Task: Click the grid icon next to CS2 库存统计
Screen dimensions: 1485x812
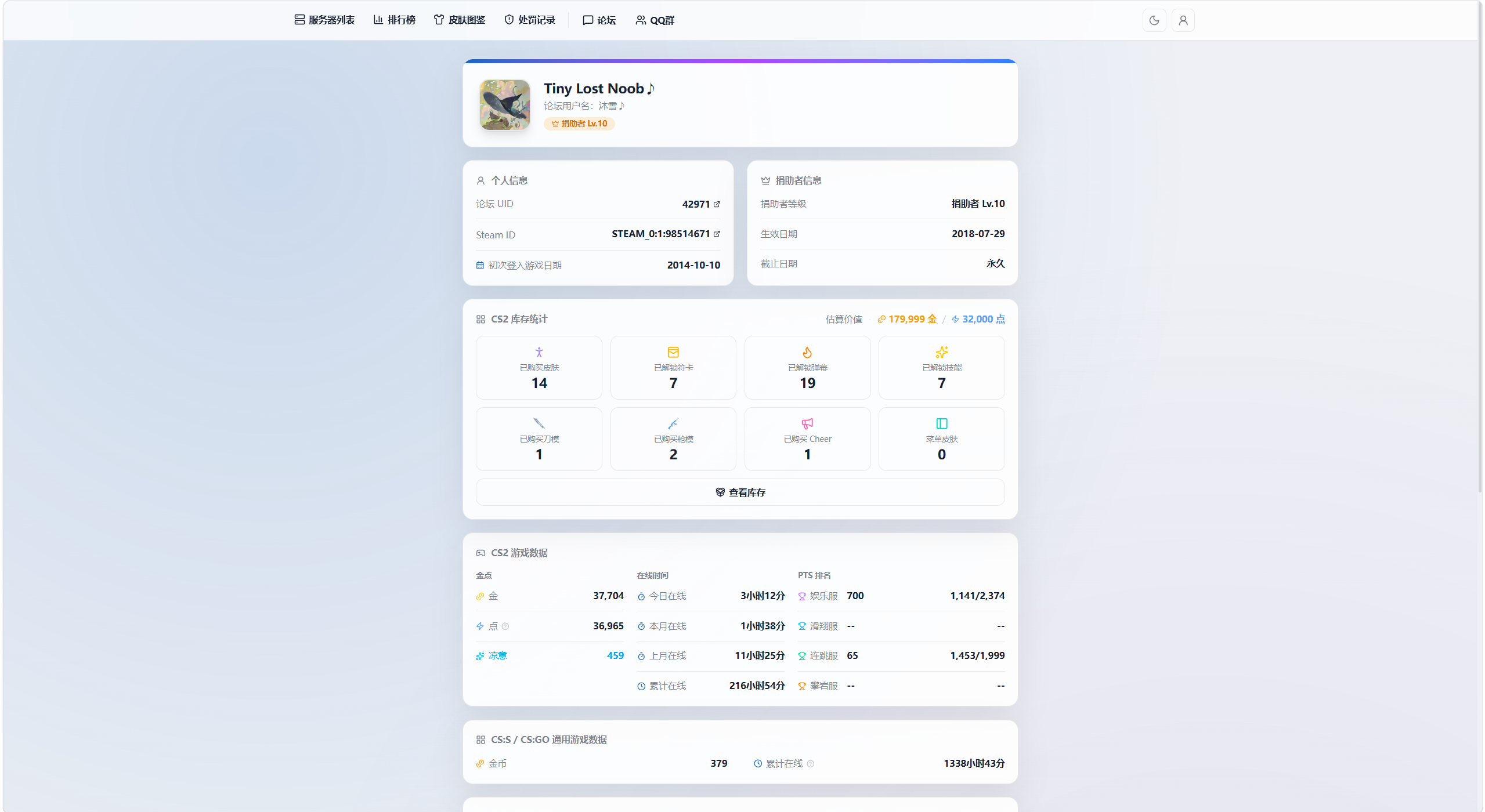Action: point(480,319)
